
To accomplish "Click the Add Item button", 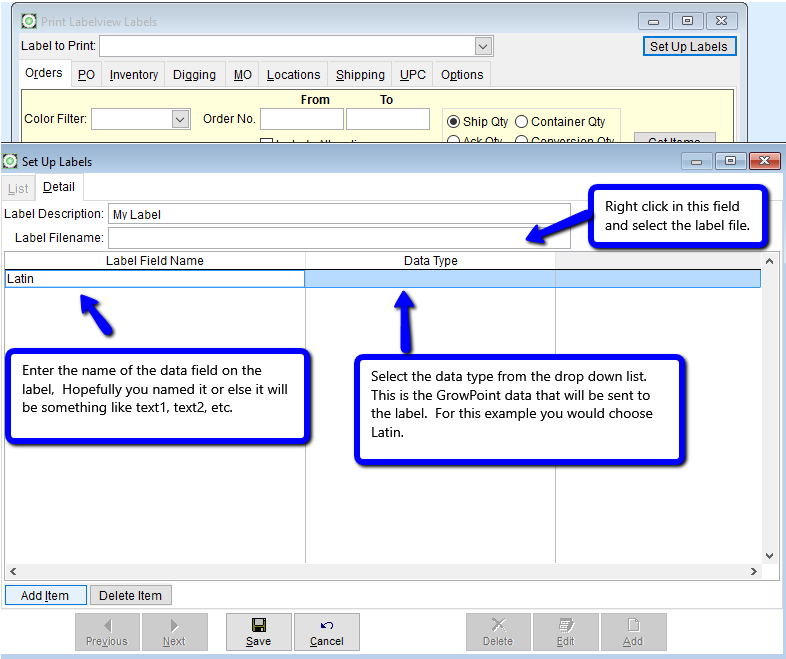I will pyautogui.click(x=45, y=595).
